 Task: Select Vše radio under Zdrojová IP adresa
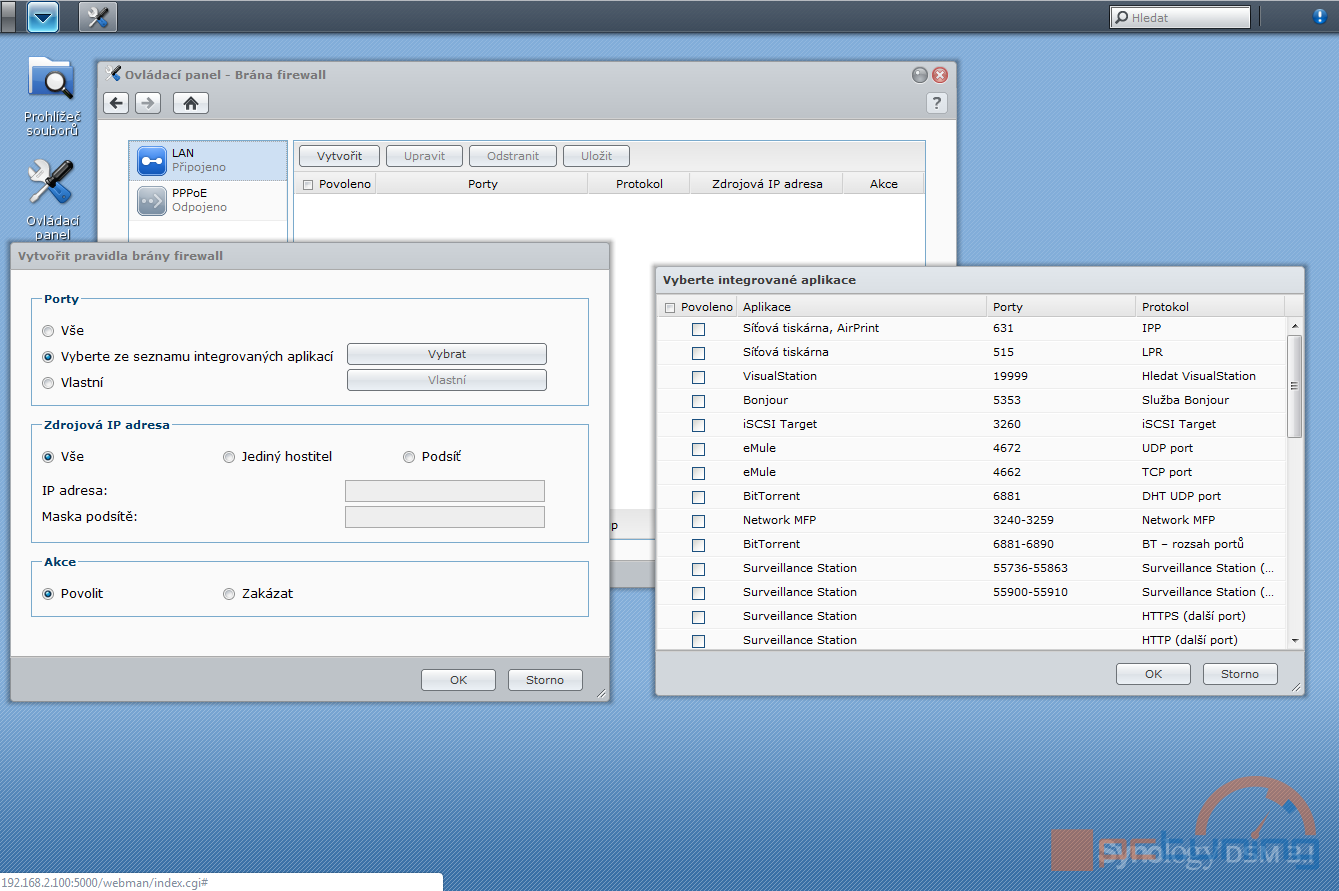click(x=48, y=456)
